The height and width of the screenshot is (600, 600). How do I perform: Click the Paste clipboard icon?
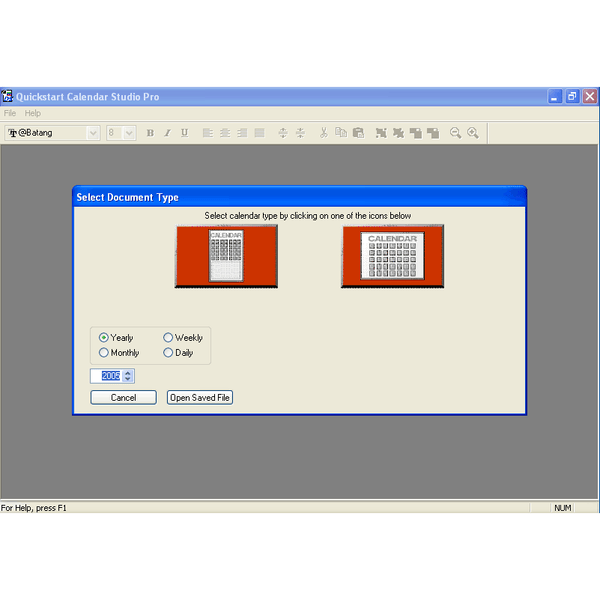tap(358, 133)
